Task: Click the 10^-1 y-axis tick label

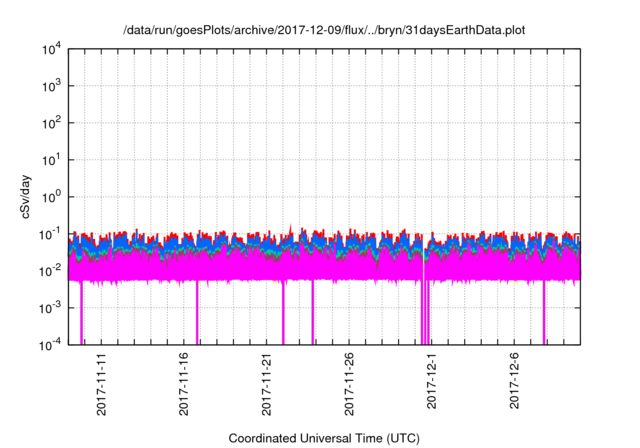Action: pyautogui.click(x=52, y=235)
